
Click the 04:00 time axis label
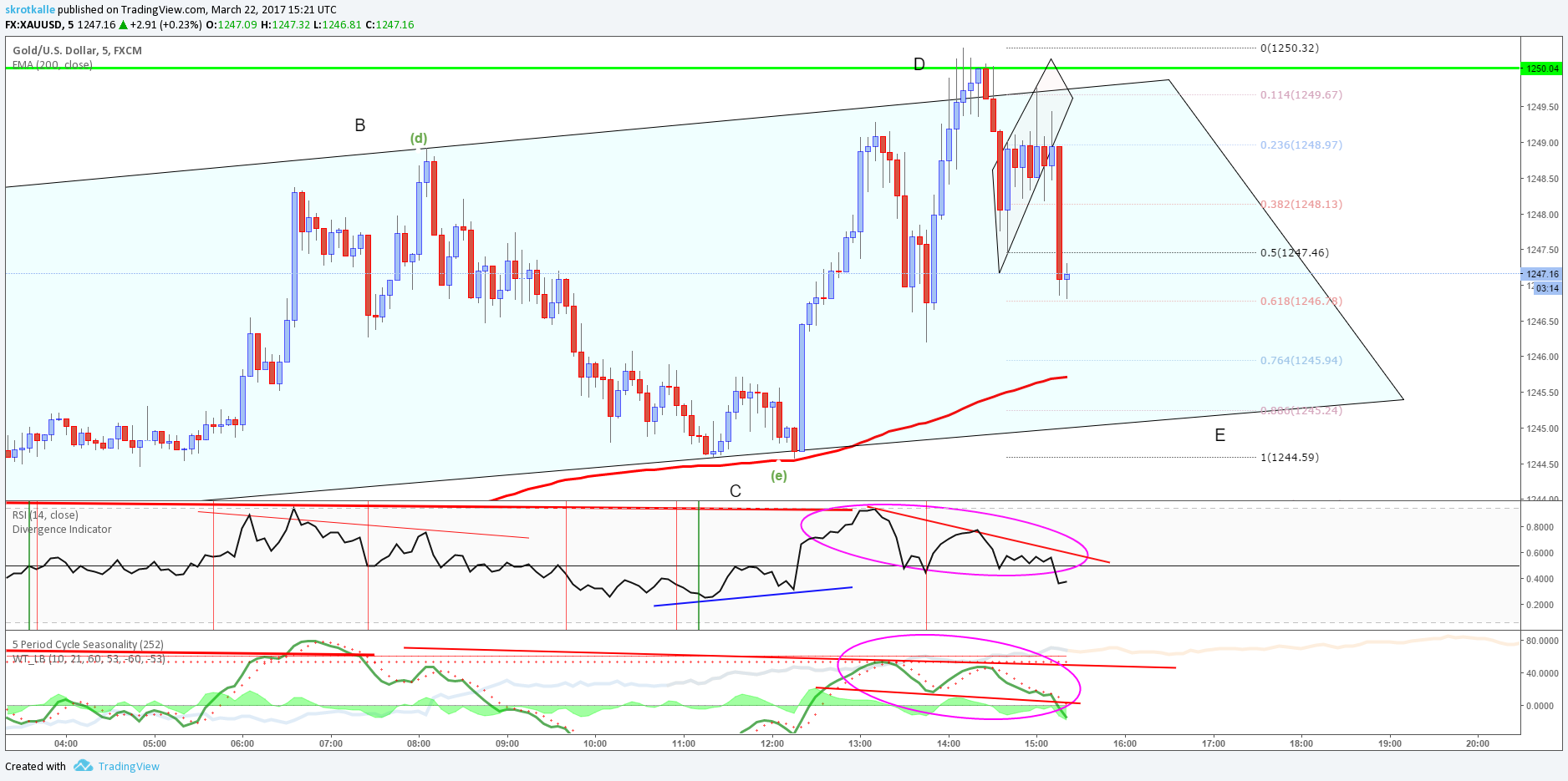click(66, 743)
